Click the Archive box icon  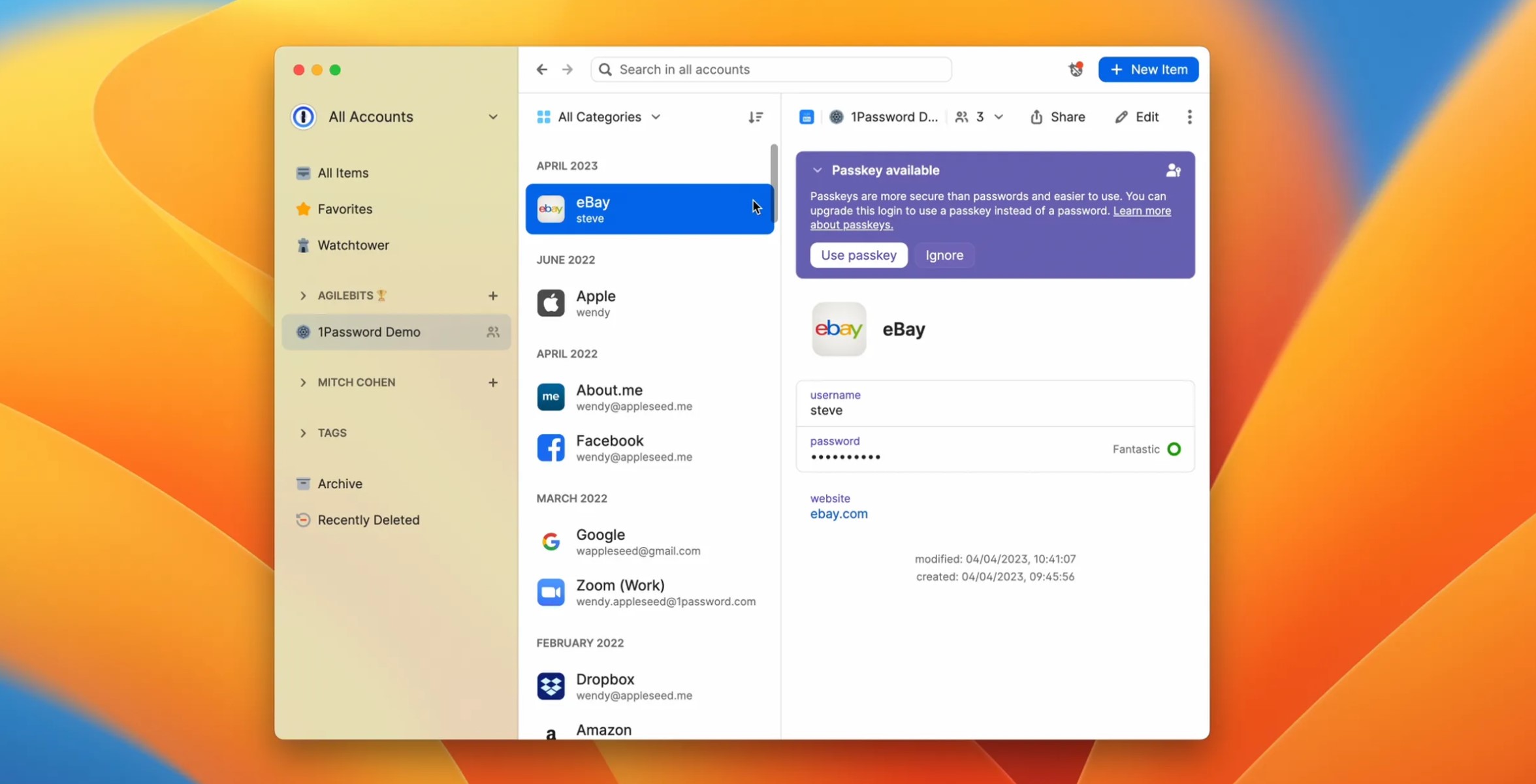(303, 484)
